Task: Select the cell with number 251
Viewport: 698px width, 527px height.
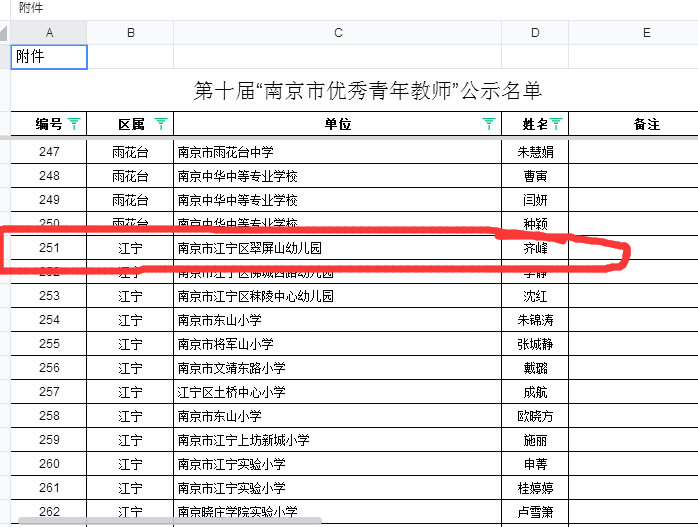Action: pos(49,248)
